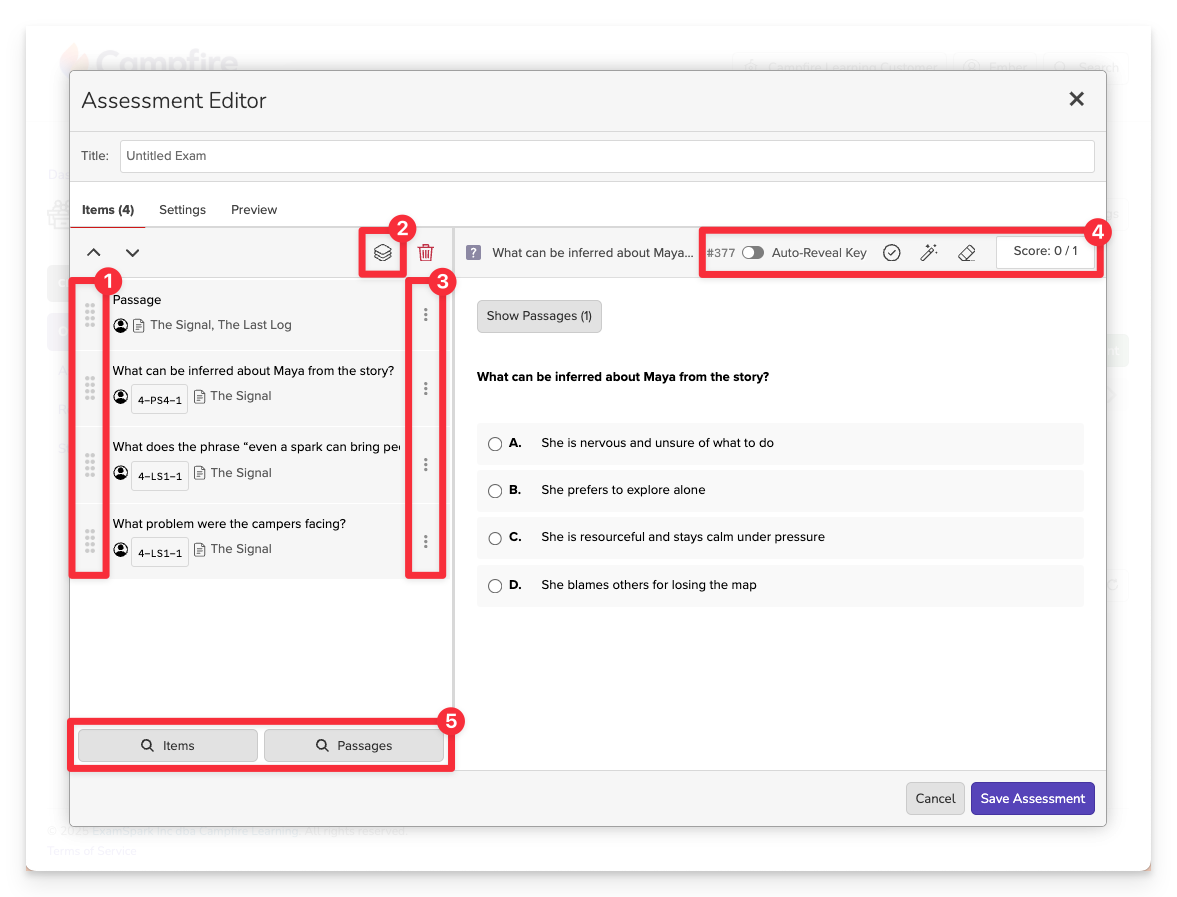Image resolution: width=1177 pixels, height=897 pixels.
Task: Select the question about Maya in list
Action: (254, 371)
